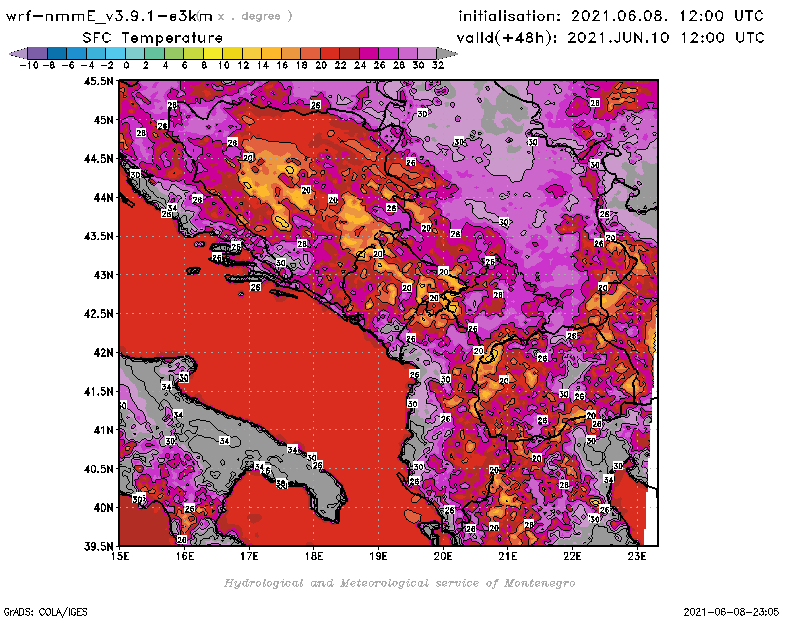Viewport: 800px width, 618px height.
Task: Click the latitude label '42.5N'
Action: point(98,314)
